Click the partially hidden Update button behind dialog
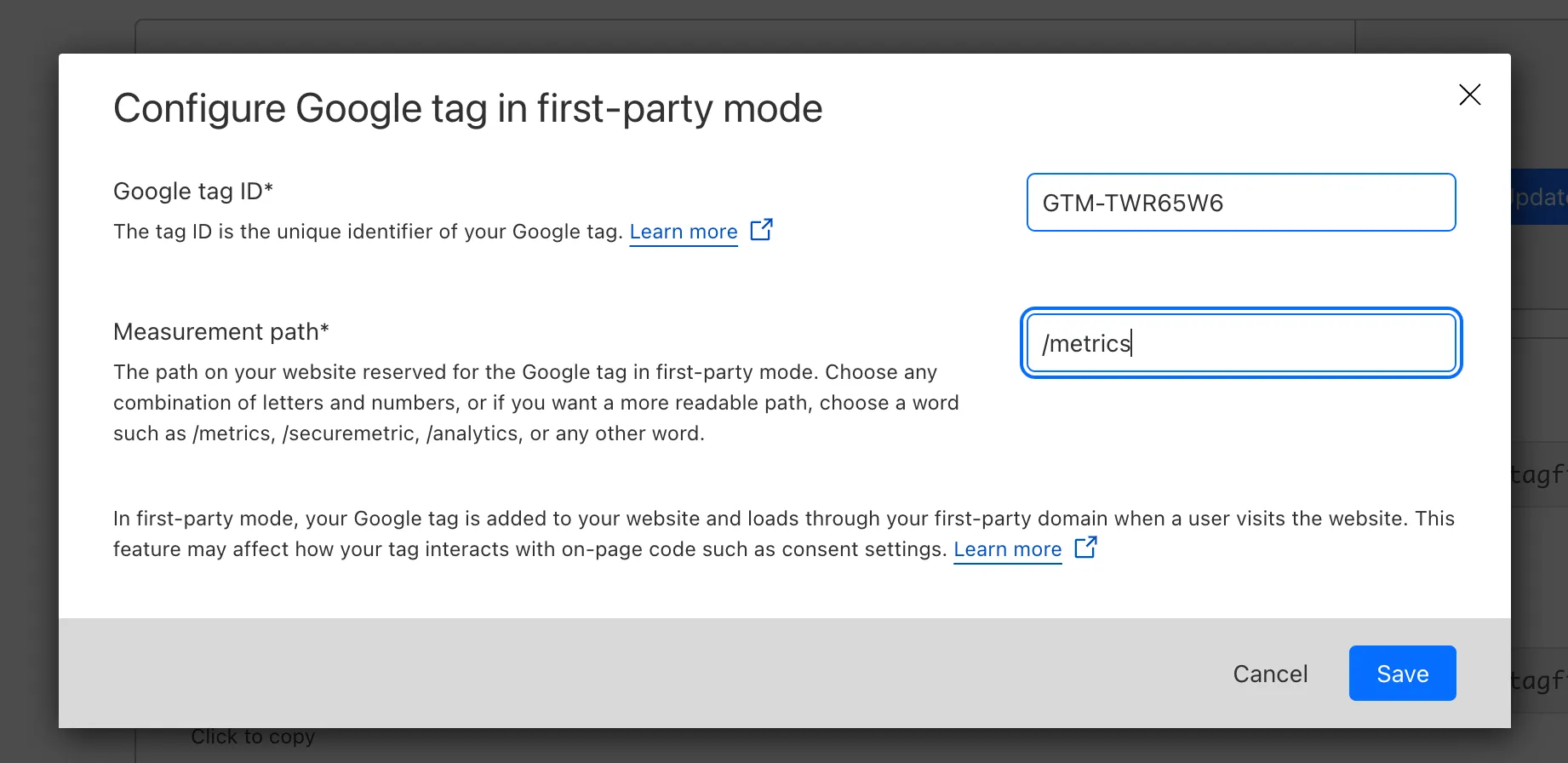The width and height of the screenshot is (1568, 763). (x=1539, y=198)
